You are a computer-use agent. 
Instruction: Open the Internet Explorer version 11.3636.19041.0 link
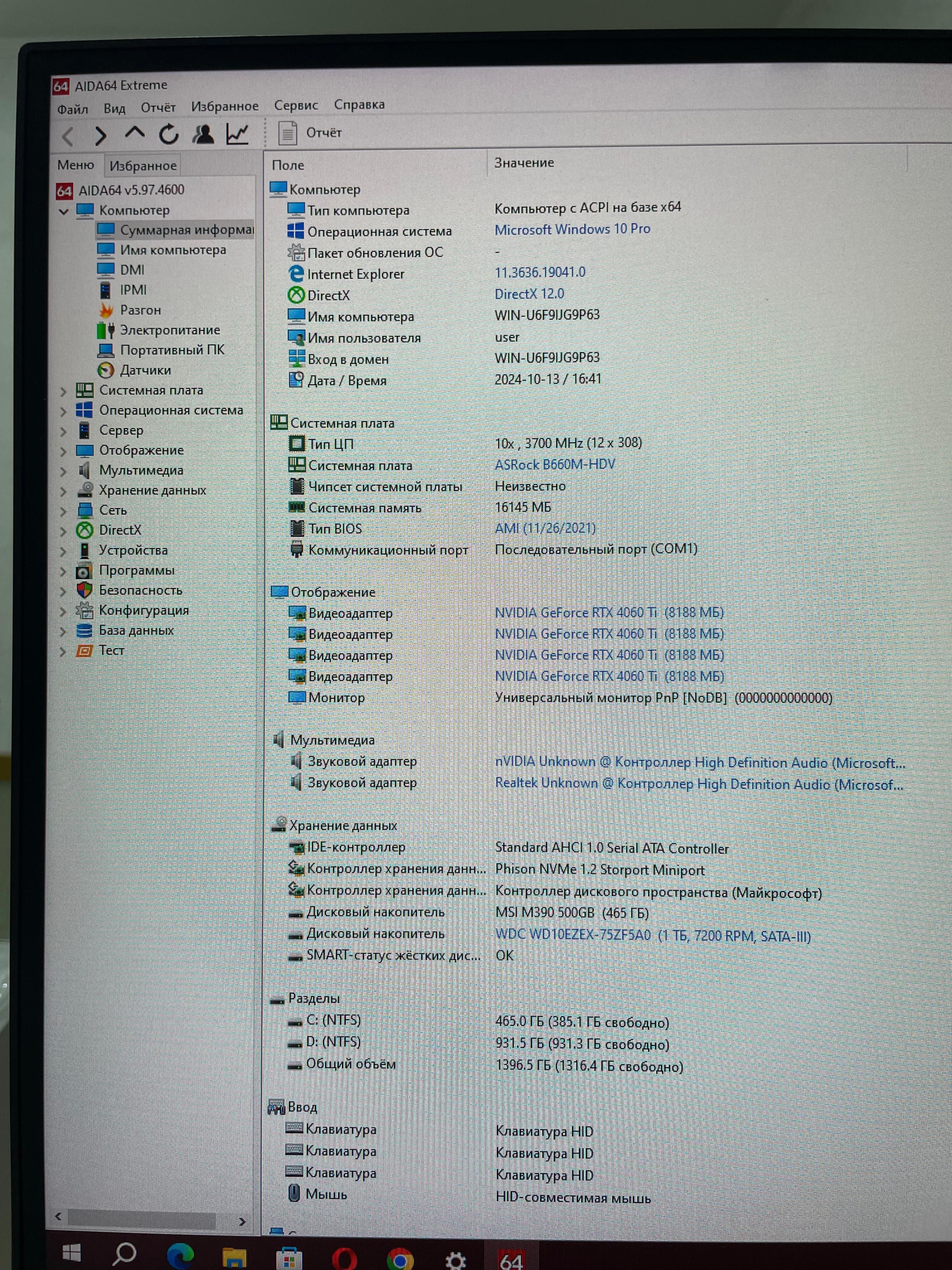[540, 272]
